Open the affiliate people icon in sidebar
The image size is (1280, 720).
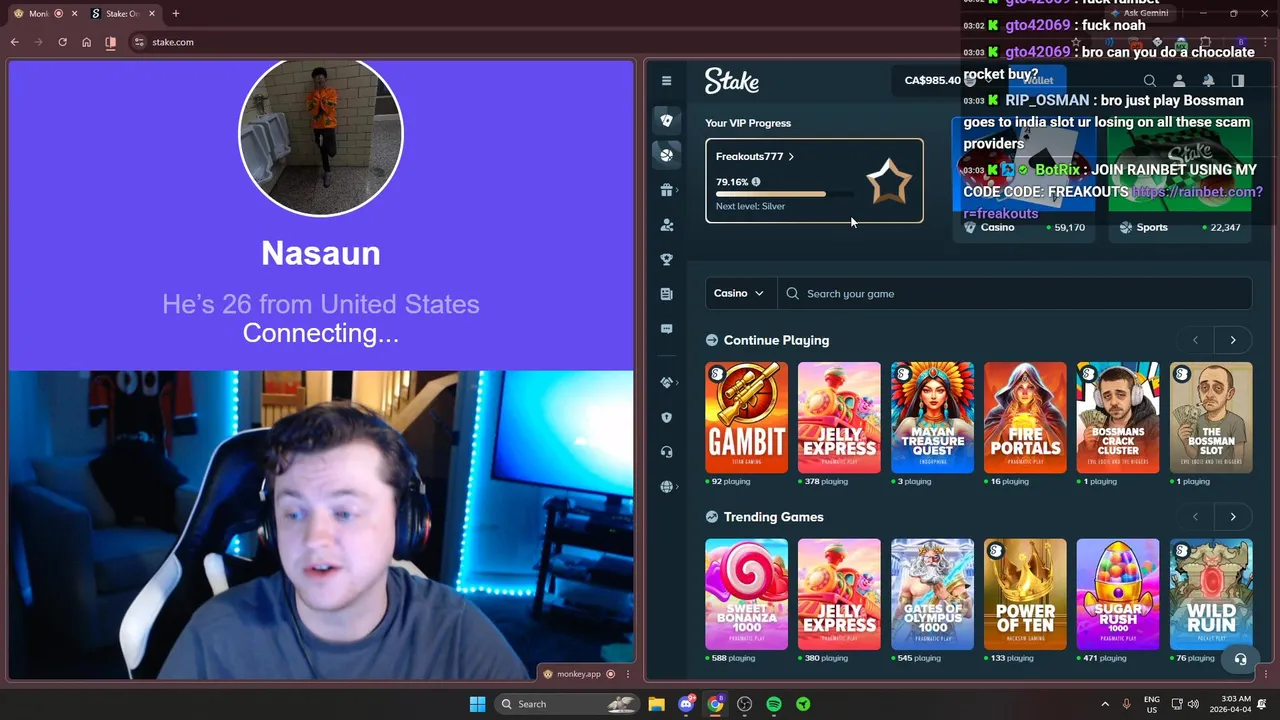click(667, 225)
